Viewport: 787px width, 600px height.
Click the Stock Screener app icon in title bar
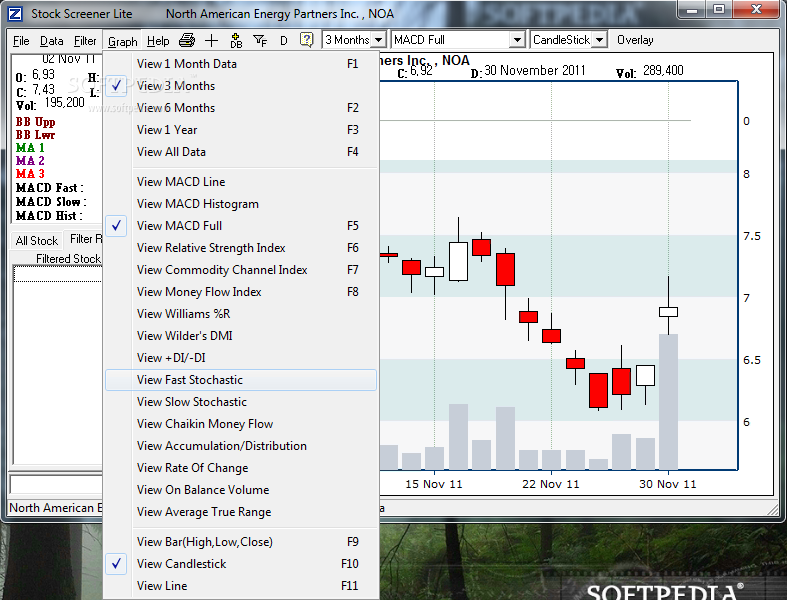[15, 14]
